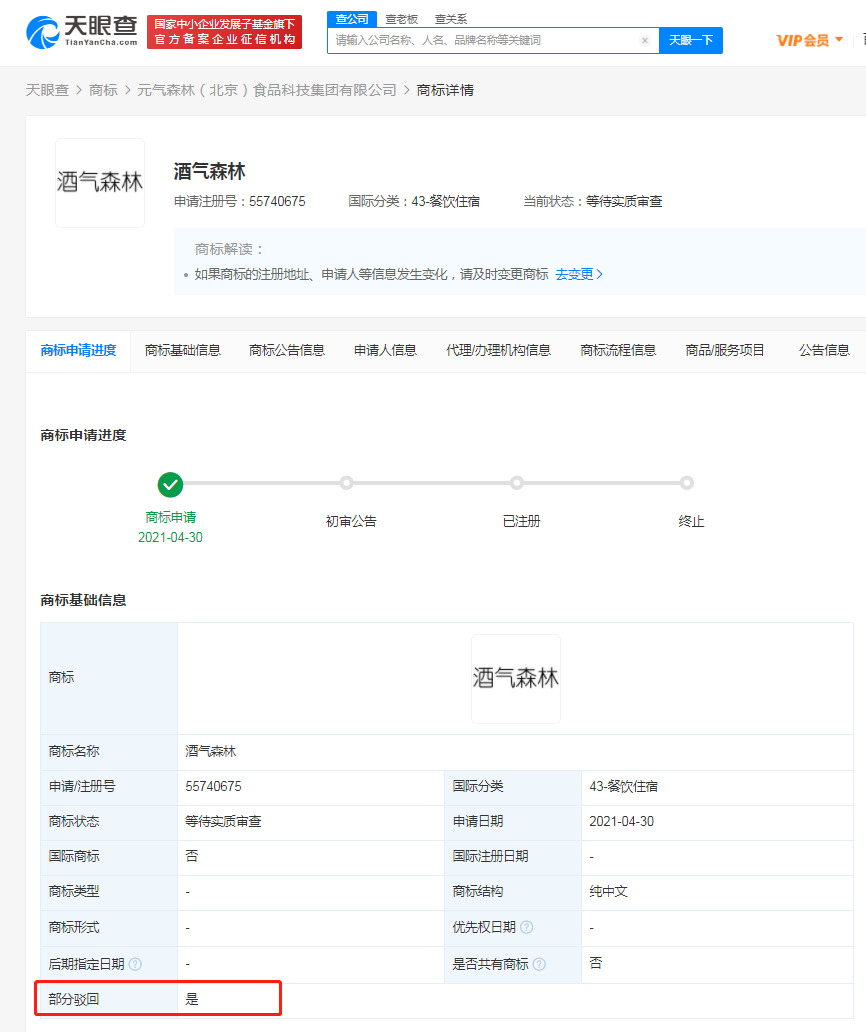The width and height of the screenshot is (866, 1032).
Task: Click the green 商标申请 checkmark step
Action: click(170, 484)
